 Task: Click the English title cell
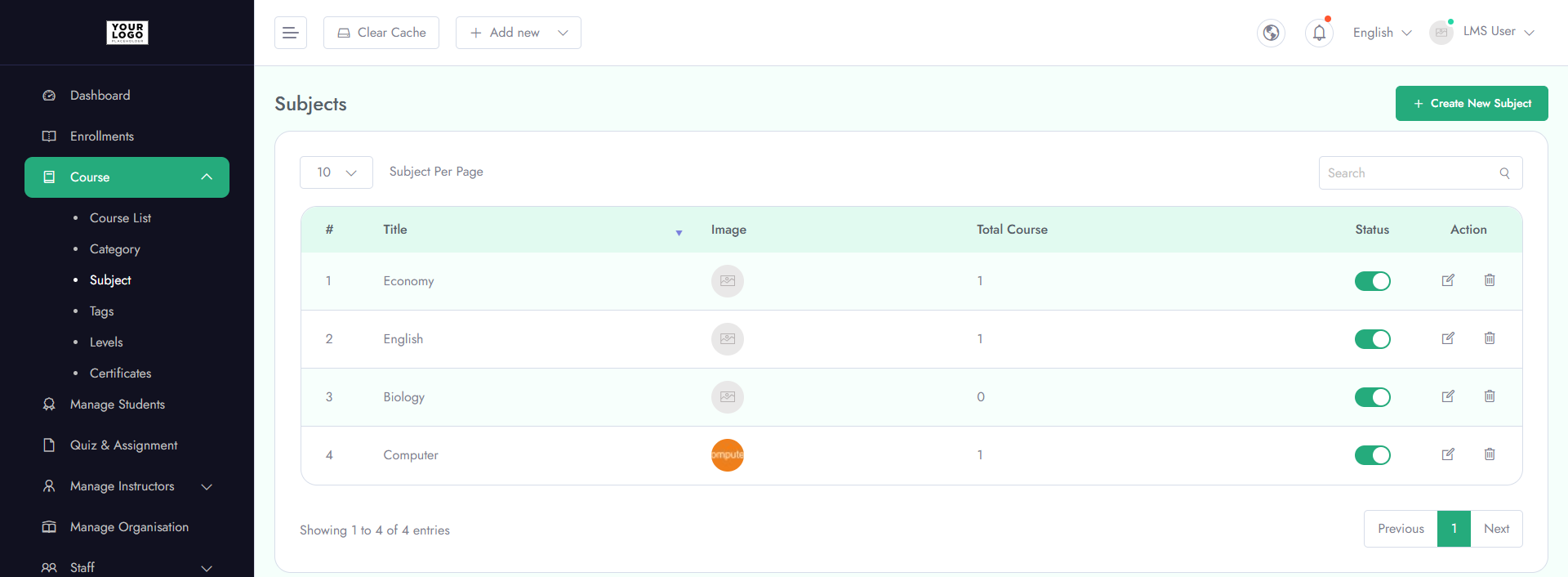coord(403,339)
